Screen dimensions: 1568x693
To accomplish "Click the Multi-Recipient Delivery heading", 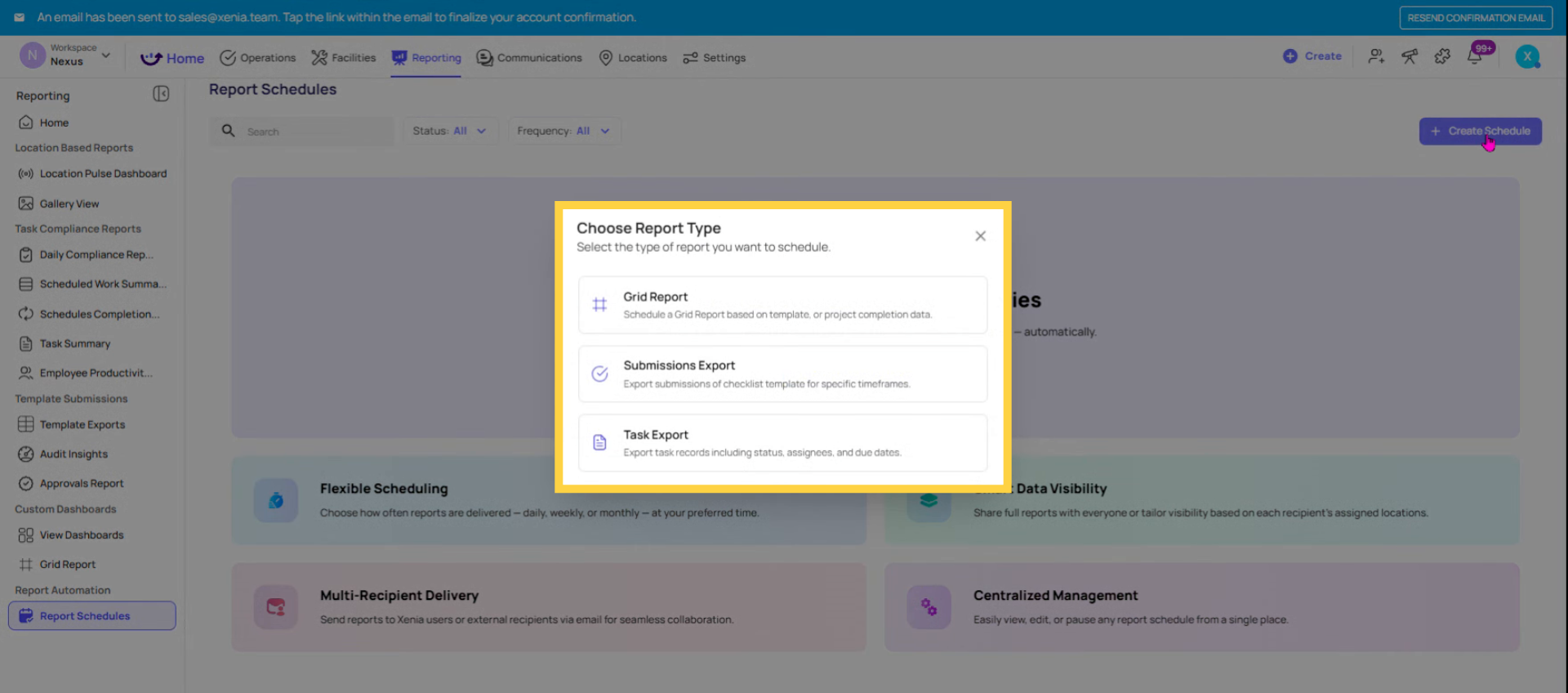I will point(399,596).
